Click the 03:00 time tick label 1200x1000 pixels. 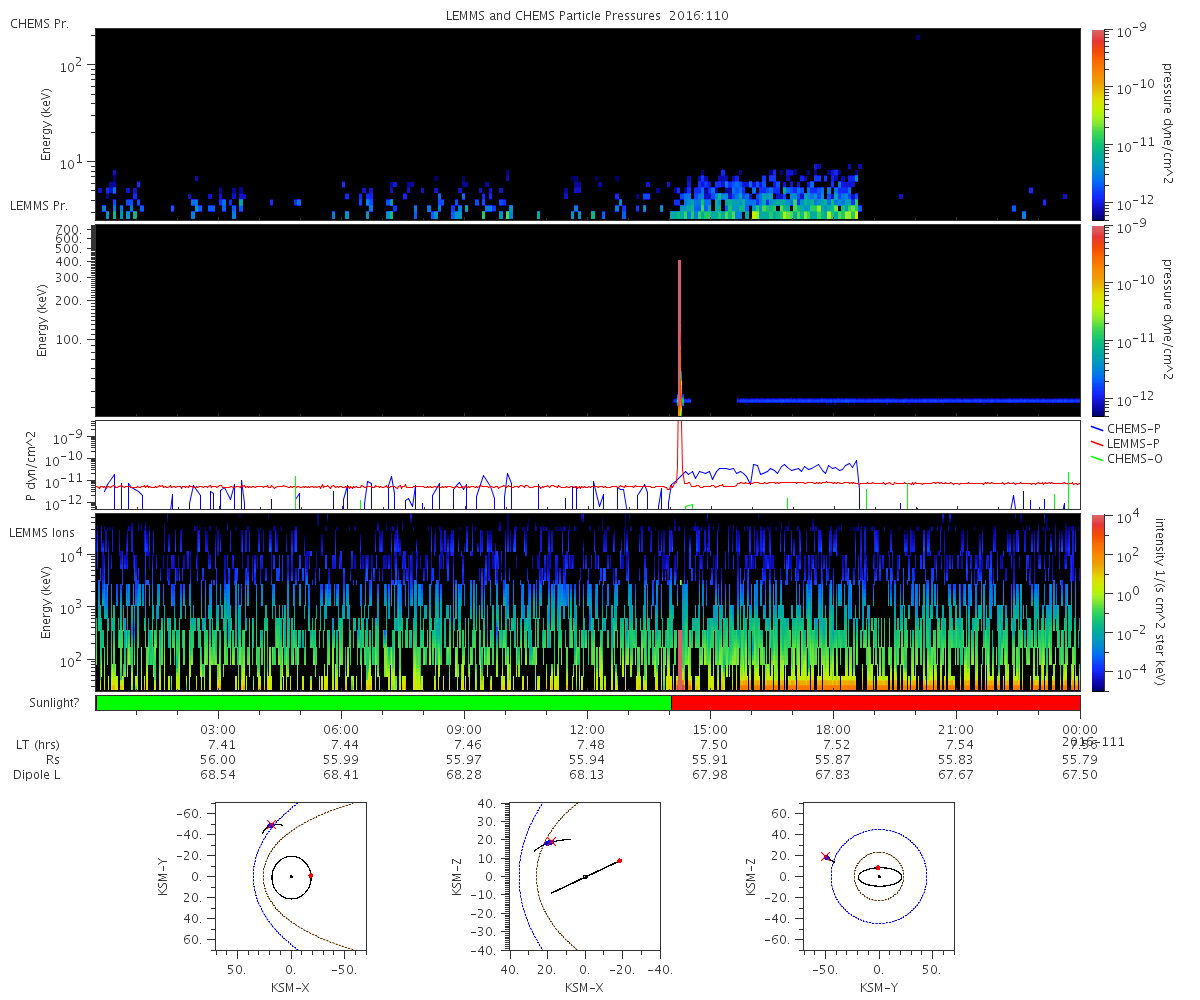click(218, 730)
